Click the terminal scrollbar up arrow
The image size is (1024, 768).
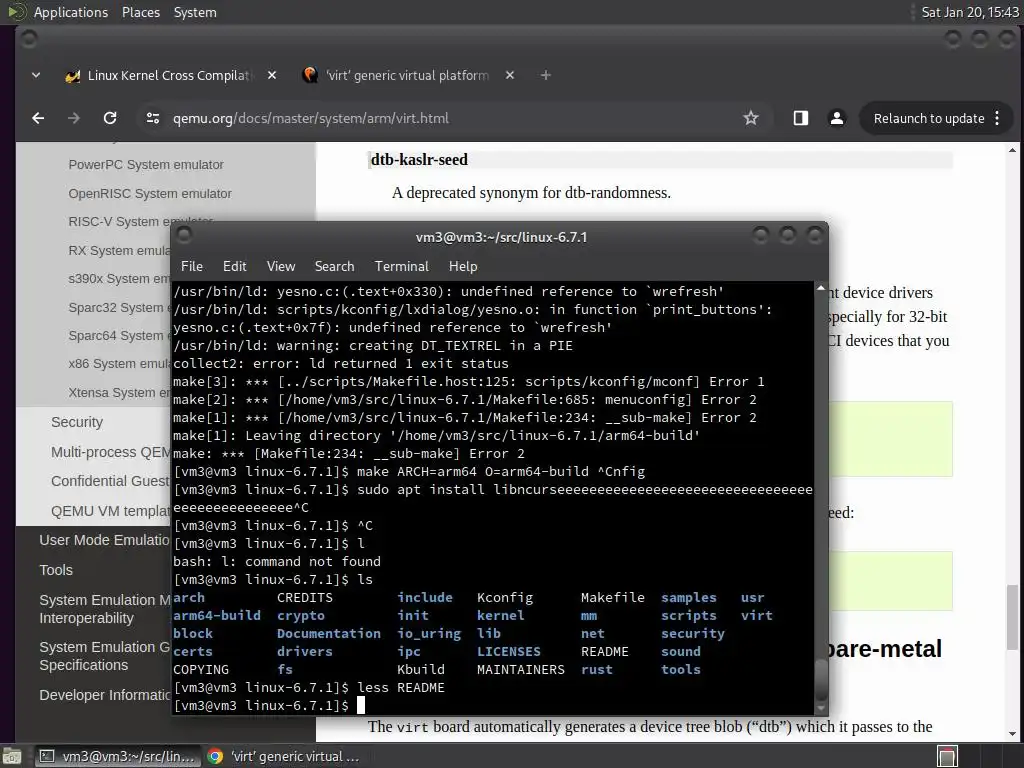point(821,287)
